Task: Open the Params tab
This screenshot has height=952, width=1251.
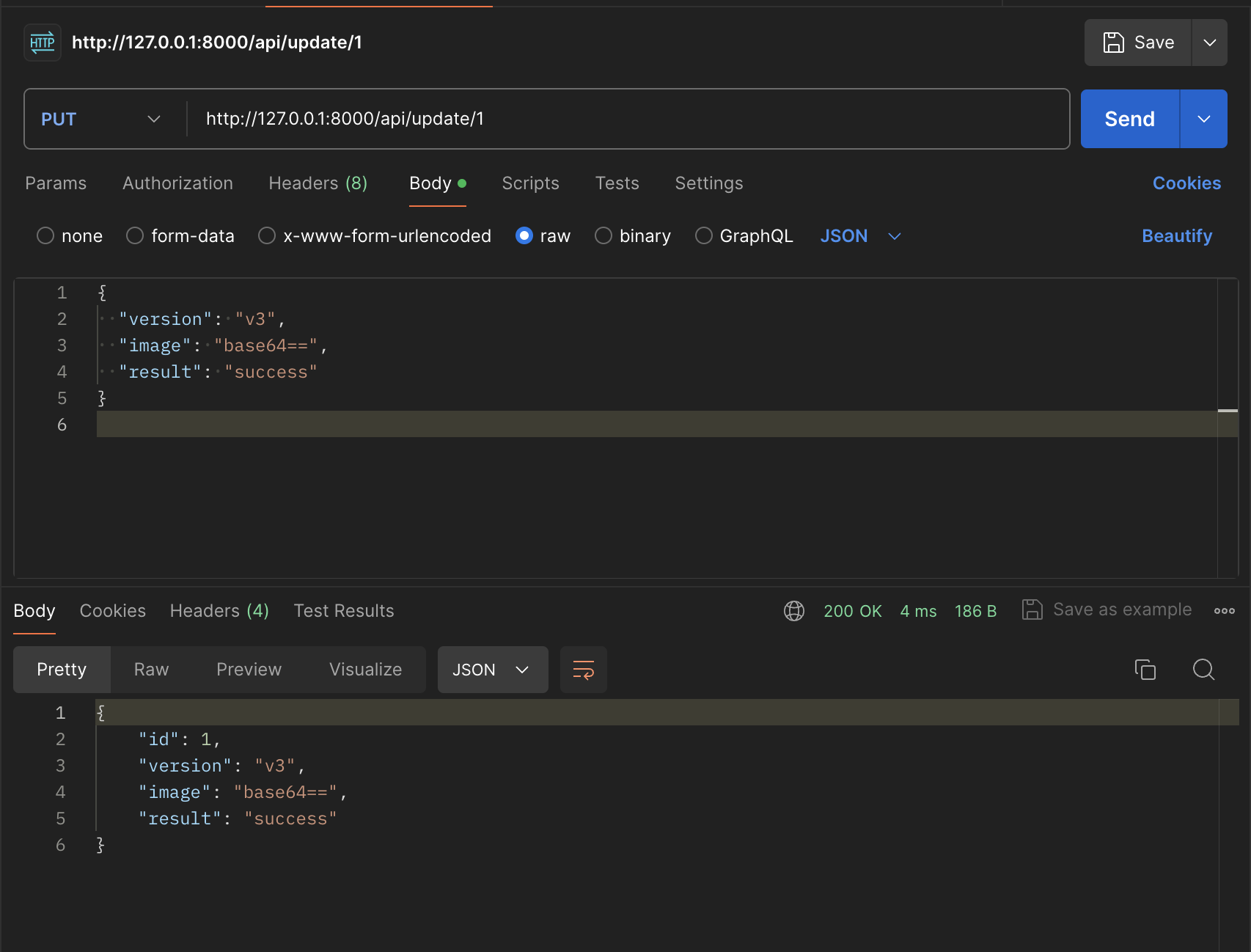Action: point(56,183)
